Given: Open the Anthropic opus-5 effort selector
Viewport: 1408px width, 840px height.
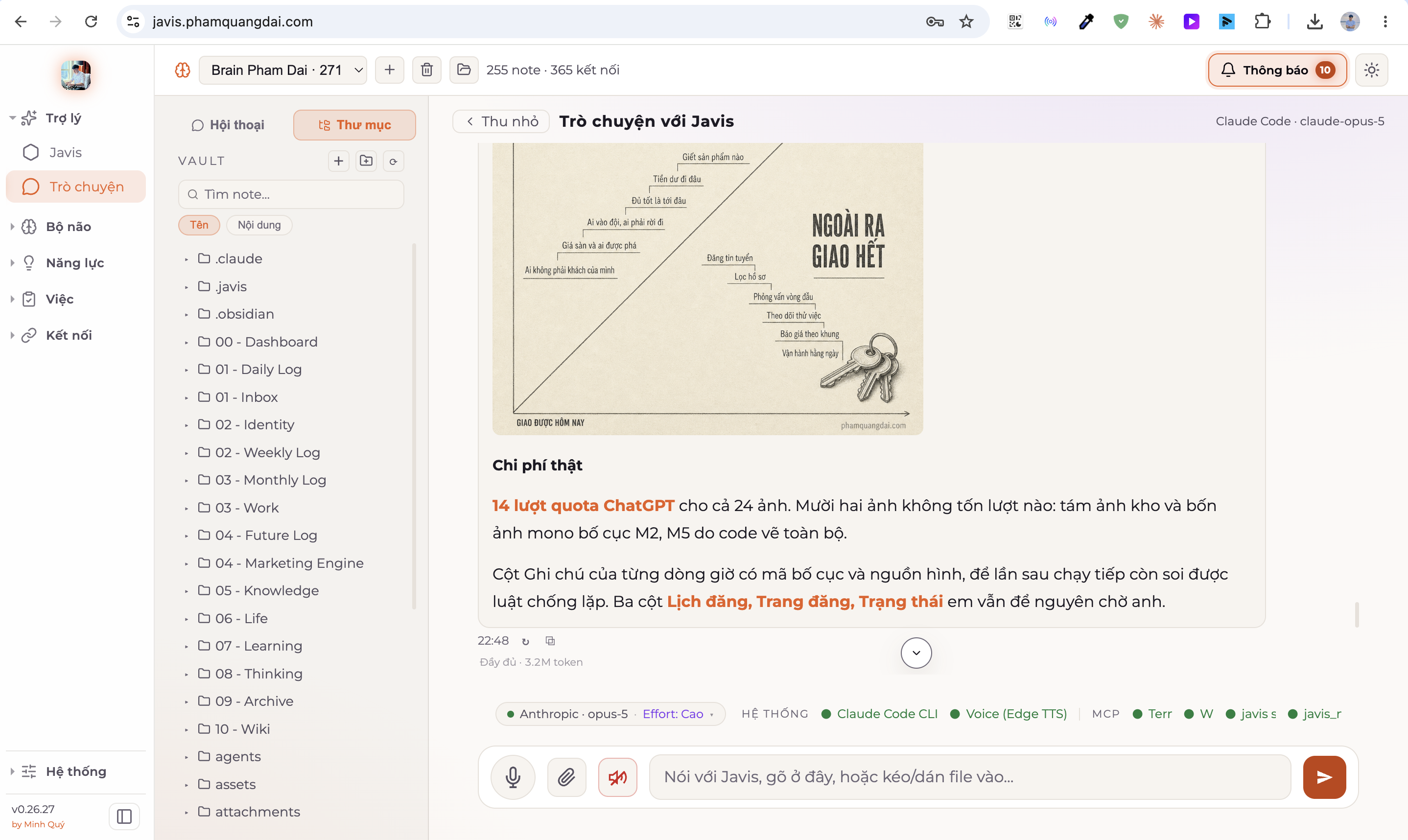Looking at the screenshot, I should pos(610,714).
